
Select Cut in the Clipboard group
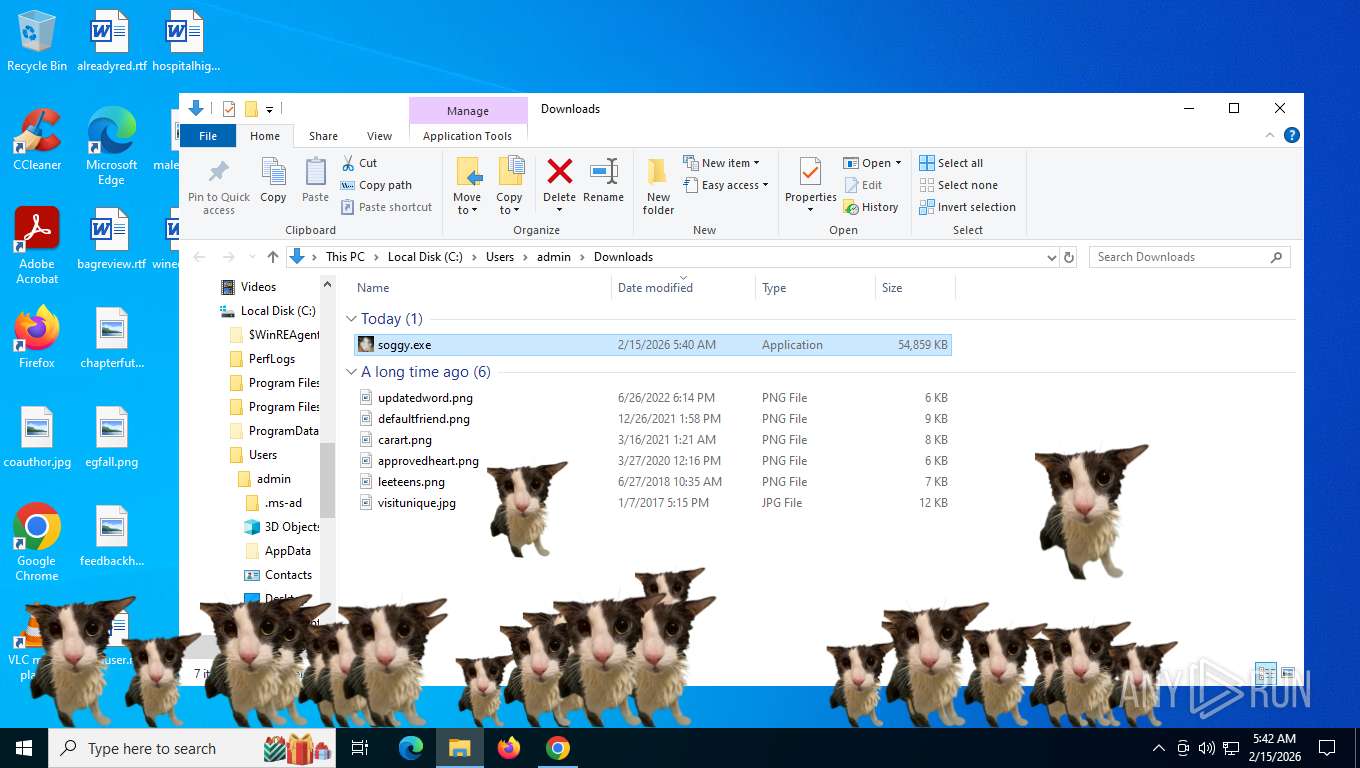coord(360,163)
